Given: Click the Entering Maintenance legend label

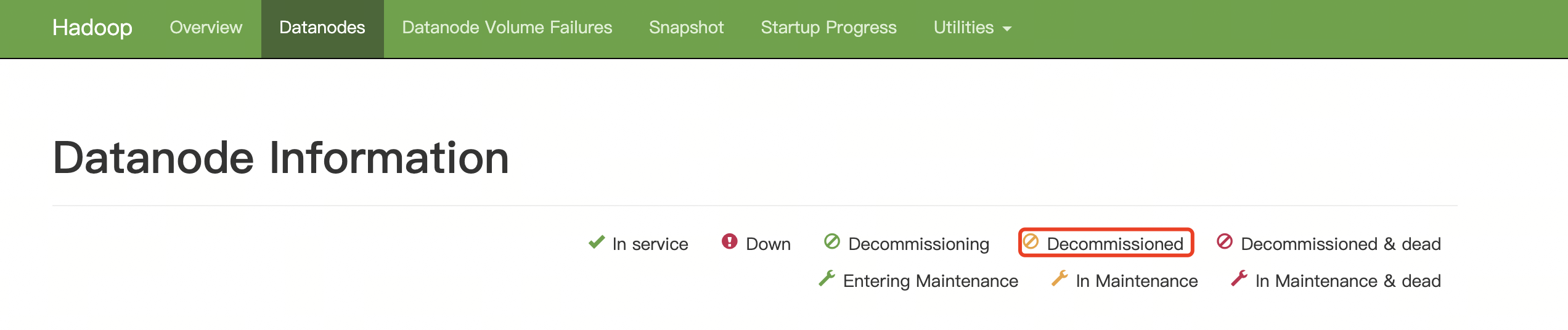Looking at the screenshot, I should click(x=930, y=281).
